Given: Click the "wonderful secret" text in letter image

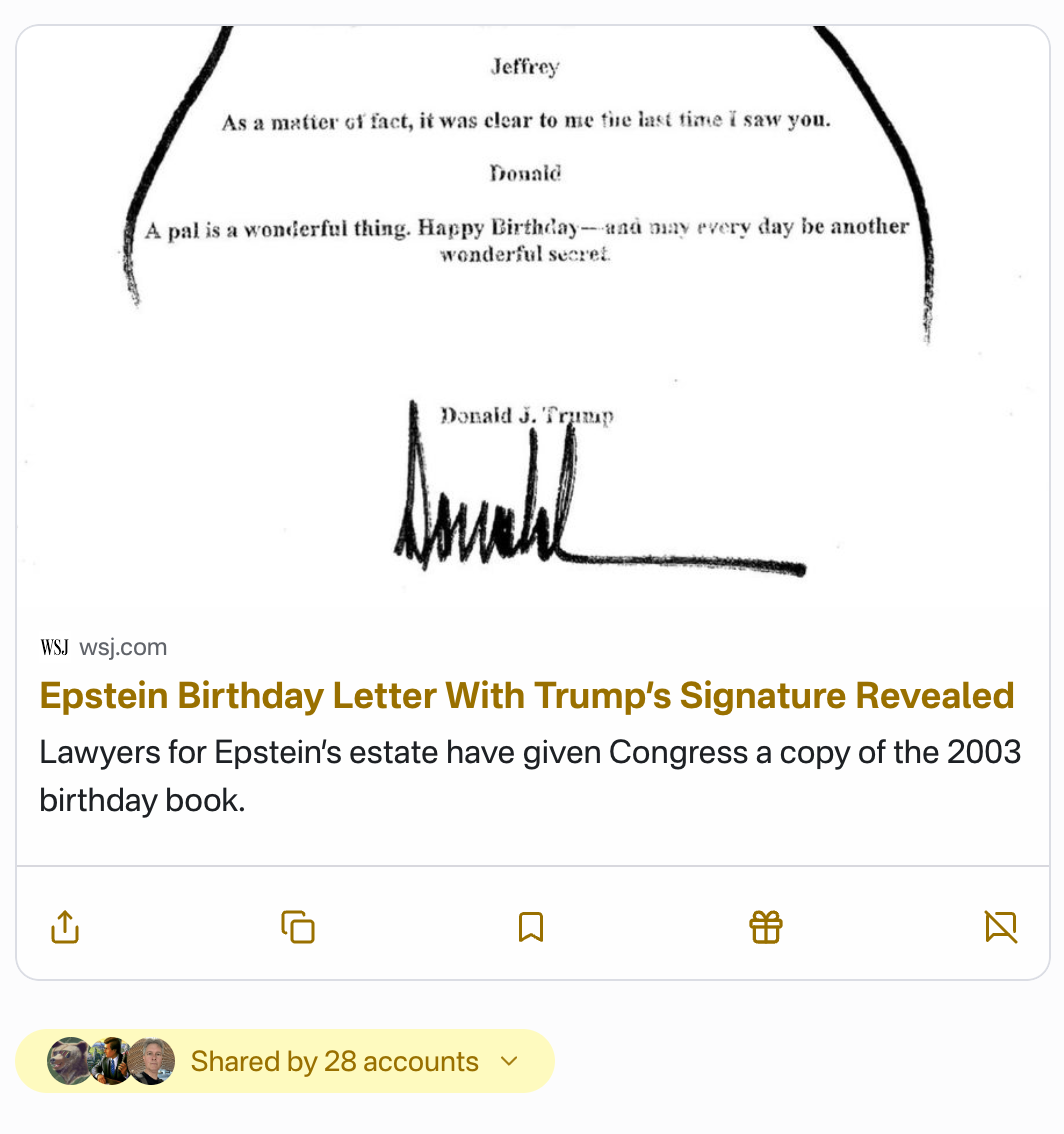Looking at the screenshot, I should (x=525, y=254).
